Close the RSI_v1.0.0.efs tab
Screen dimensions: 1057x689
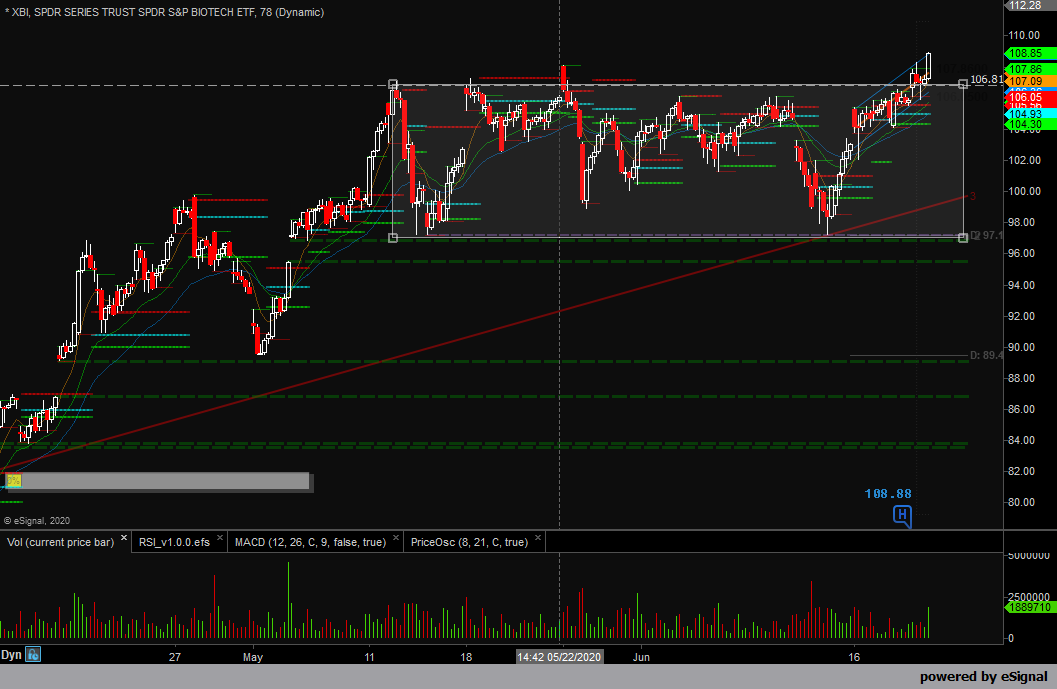tap(220, 538)
